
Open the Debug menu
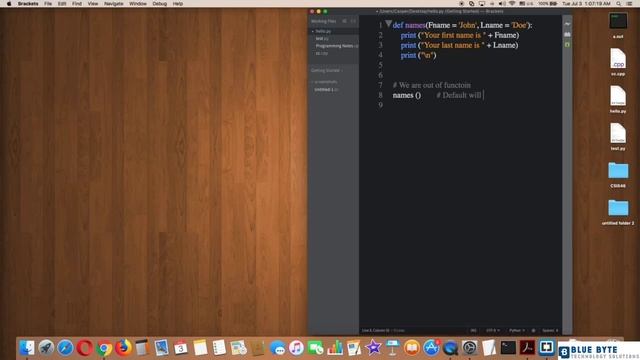point(159,4)
